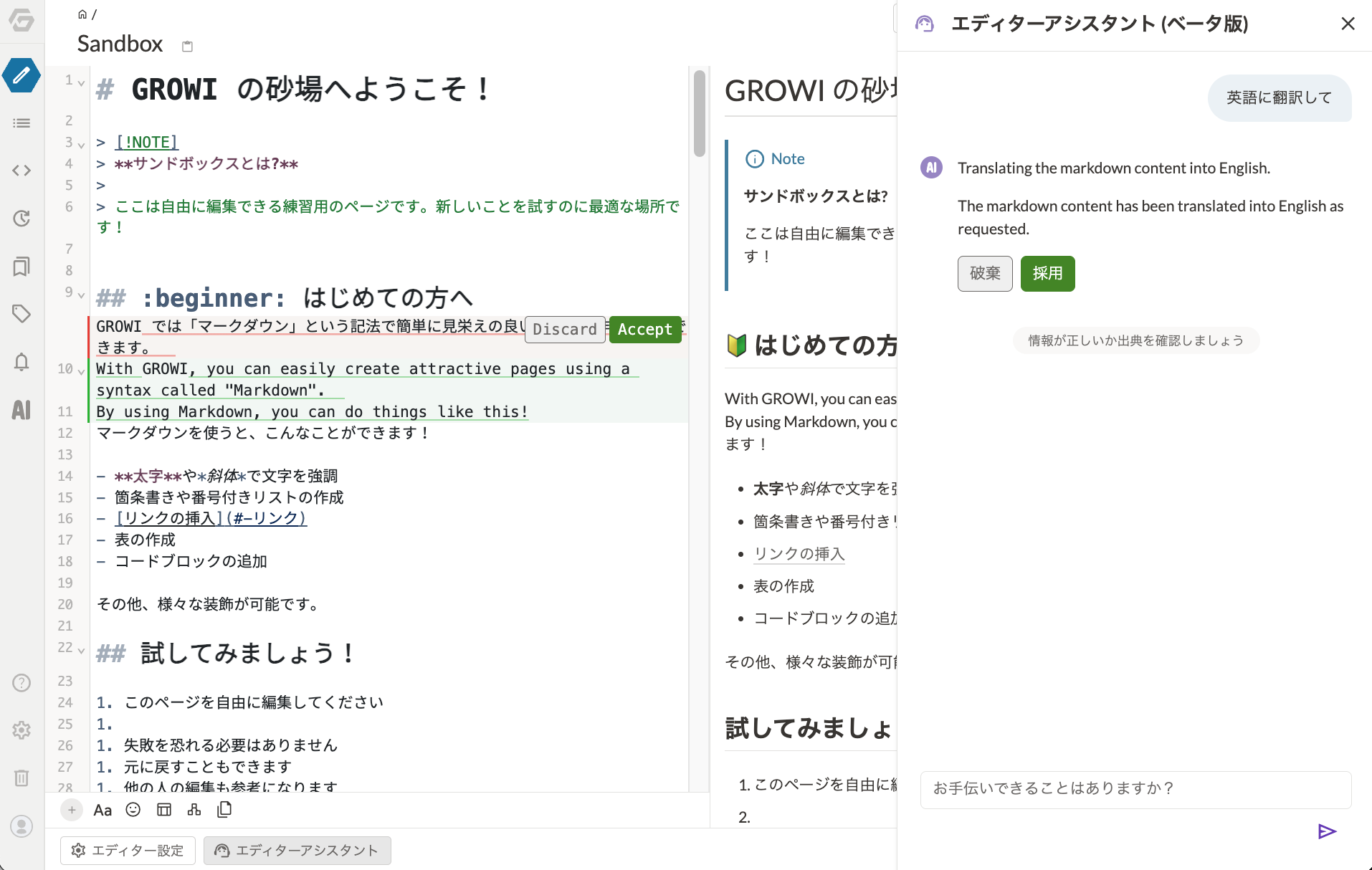Screen dimensions: 1372x870
Task: Open the page tree list icon in sidebar
Action: click(x=22, y=123)
